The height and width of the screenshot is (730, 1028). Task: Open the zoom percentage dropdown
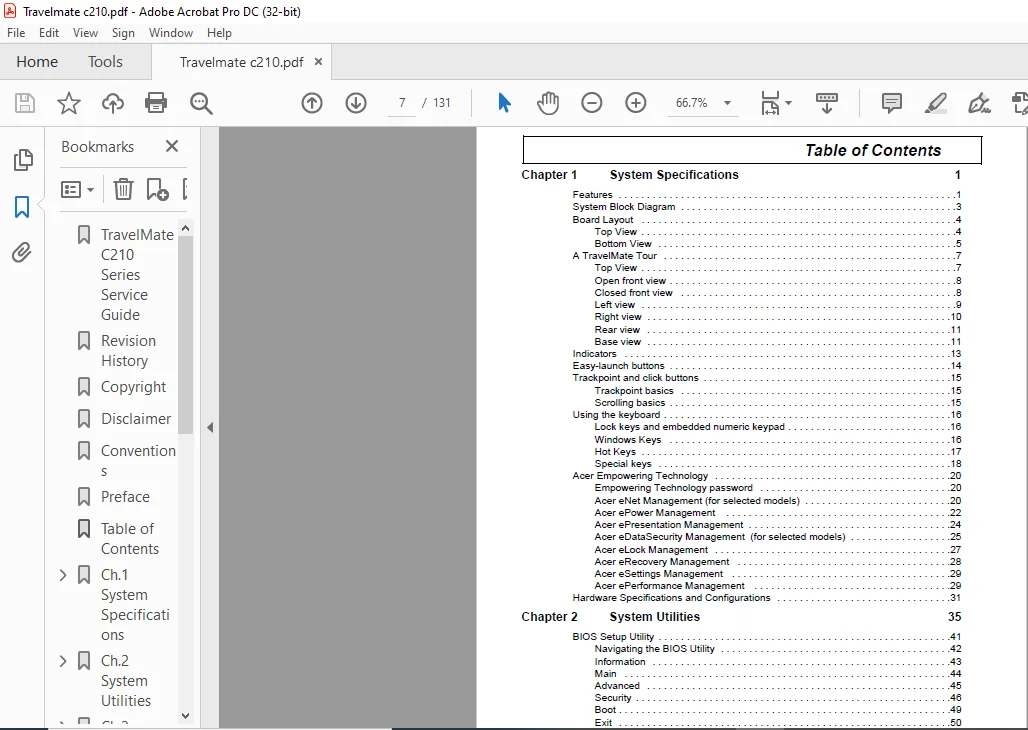coord(727,103)
